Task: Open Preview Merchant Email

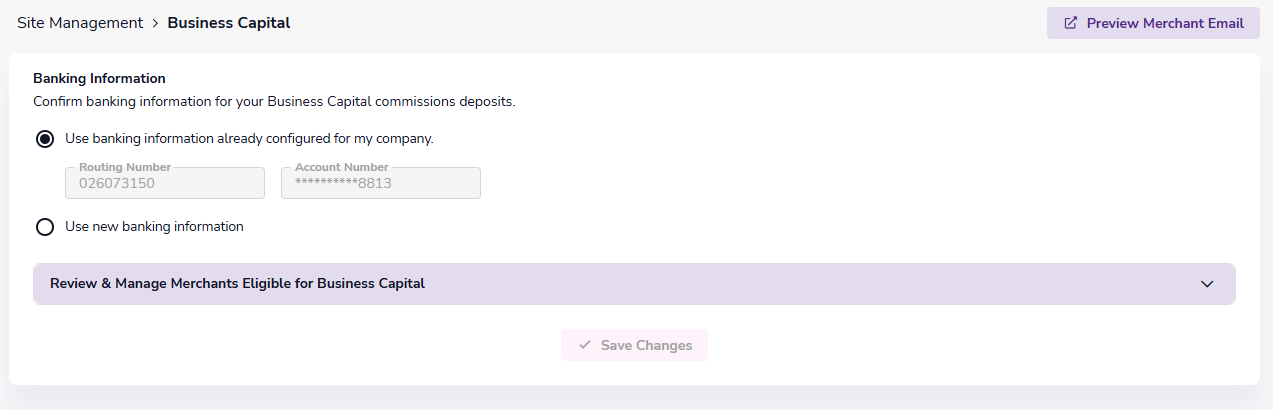Action: click(1153, 23)
